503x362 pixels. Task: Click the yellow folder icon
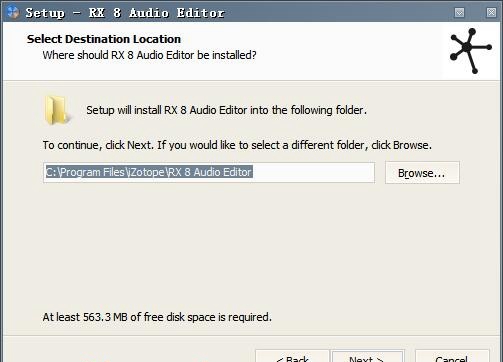(57, 110)
